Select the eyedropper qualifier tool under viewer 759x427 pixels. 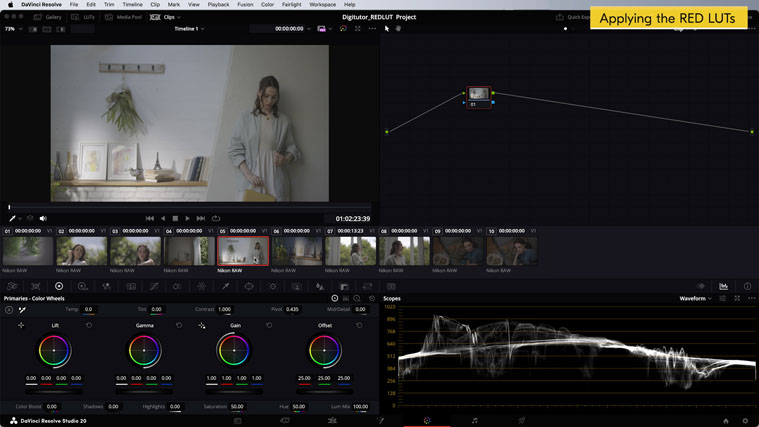point(13,218)
